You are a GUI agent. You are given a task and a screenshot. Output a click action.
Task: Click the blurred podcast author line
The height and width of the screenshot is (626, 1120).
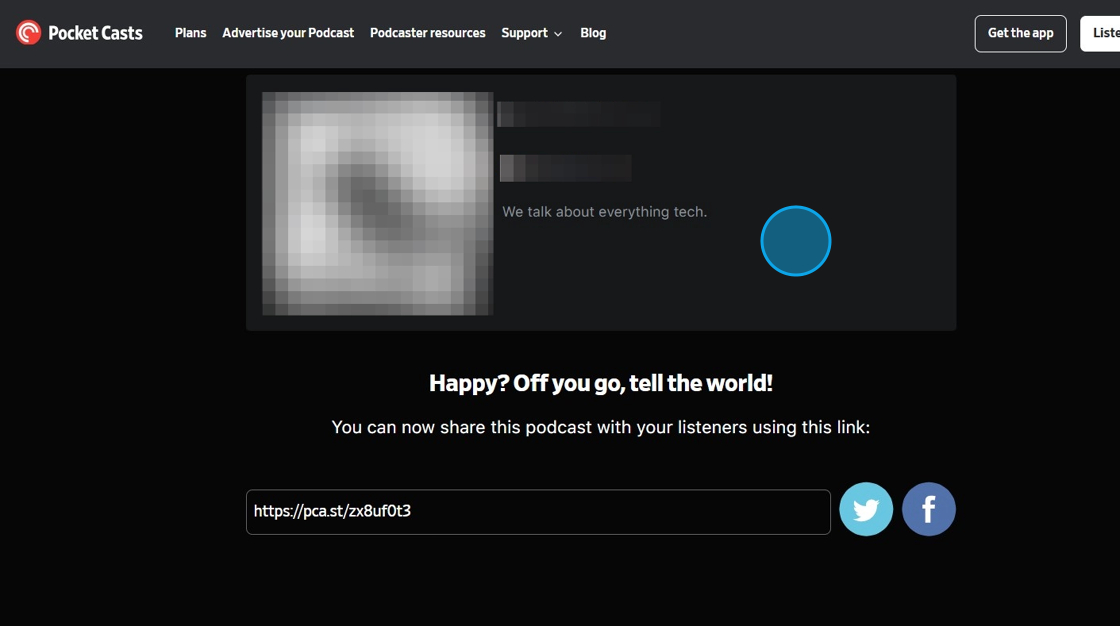tap(565, 168)
